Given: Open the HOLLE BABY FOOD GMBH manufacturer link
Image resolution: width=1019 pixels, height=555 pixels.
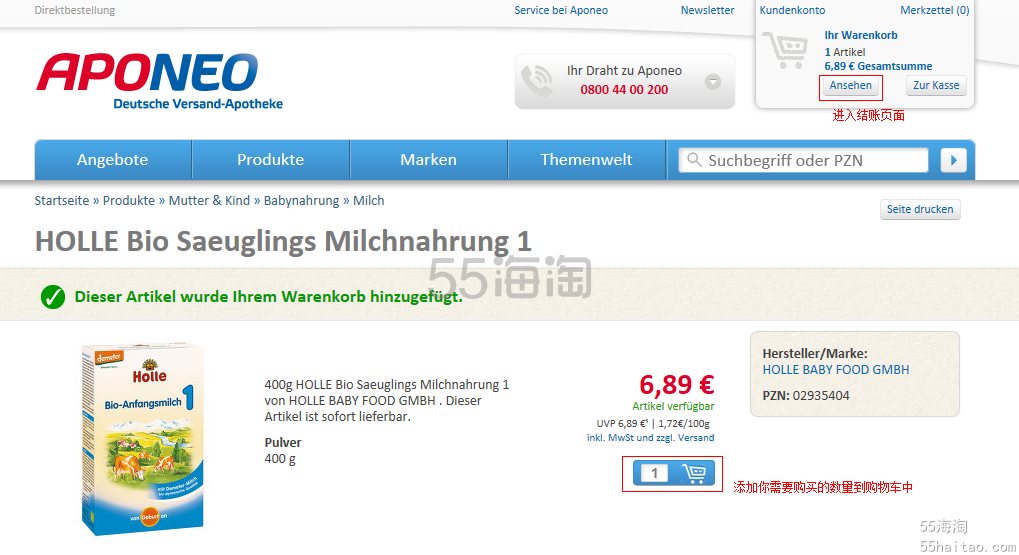Looking at the screenshot, I should tap(836, 370).
